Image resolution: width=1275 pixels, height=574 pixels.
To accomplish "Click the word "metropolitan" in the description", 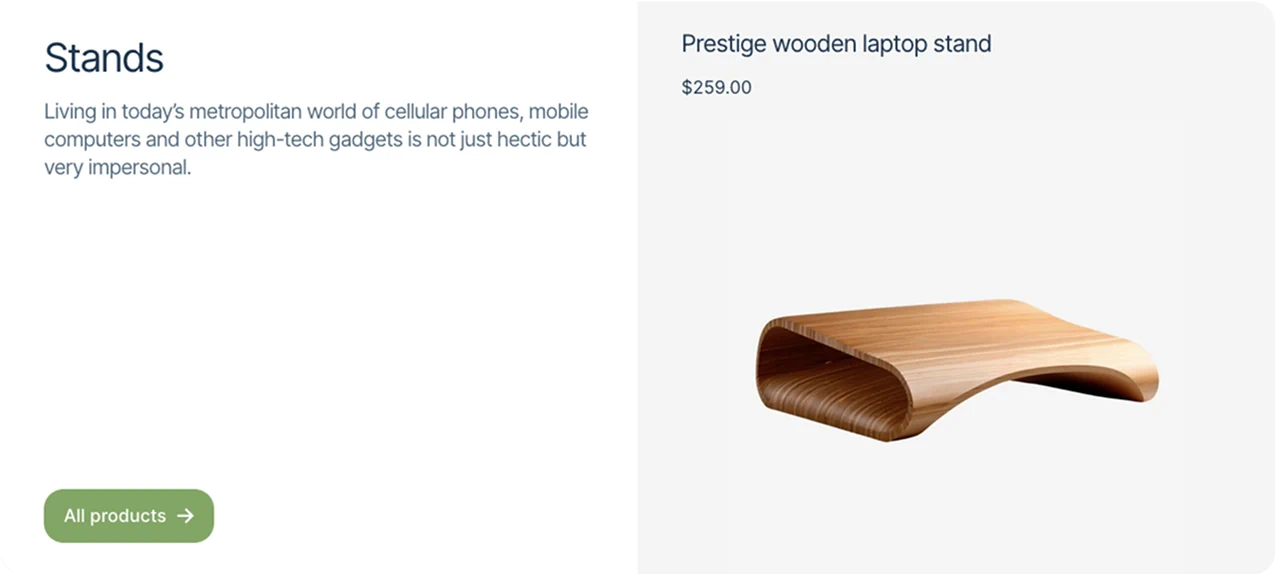I will [244, 111].
